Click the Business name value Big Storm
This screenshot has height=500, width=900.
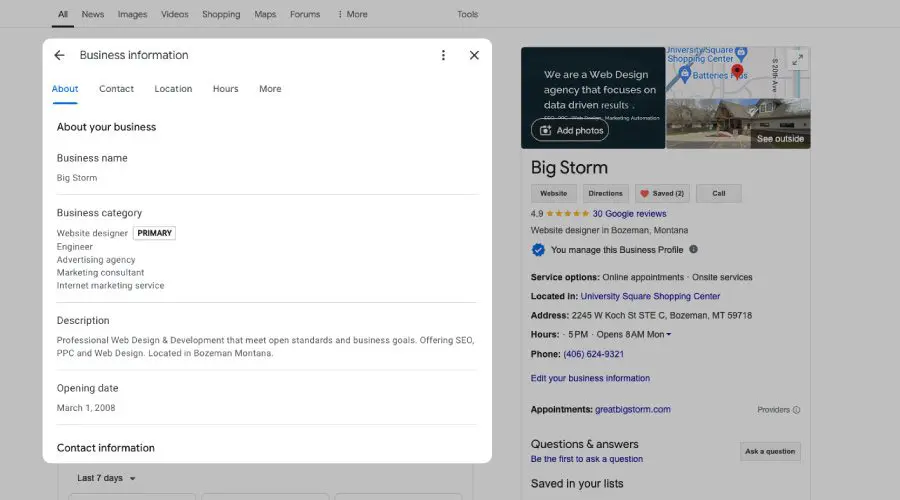coord(77,178)
